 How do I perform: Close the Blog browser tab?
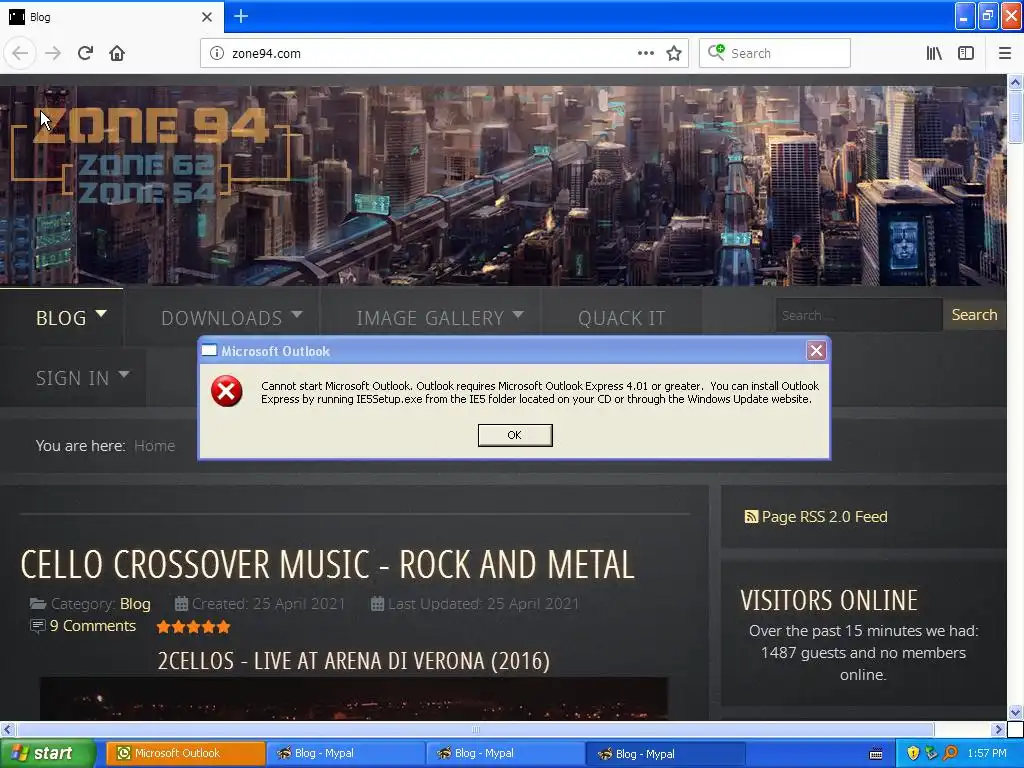(207, 17)
